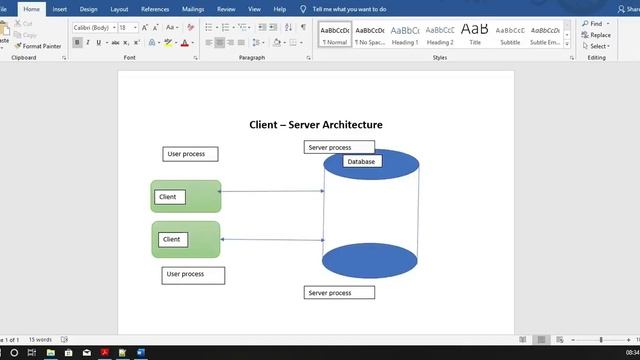640x360 pixels.
Task: Justify the paragraph text
Action: (241, 42)
